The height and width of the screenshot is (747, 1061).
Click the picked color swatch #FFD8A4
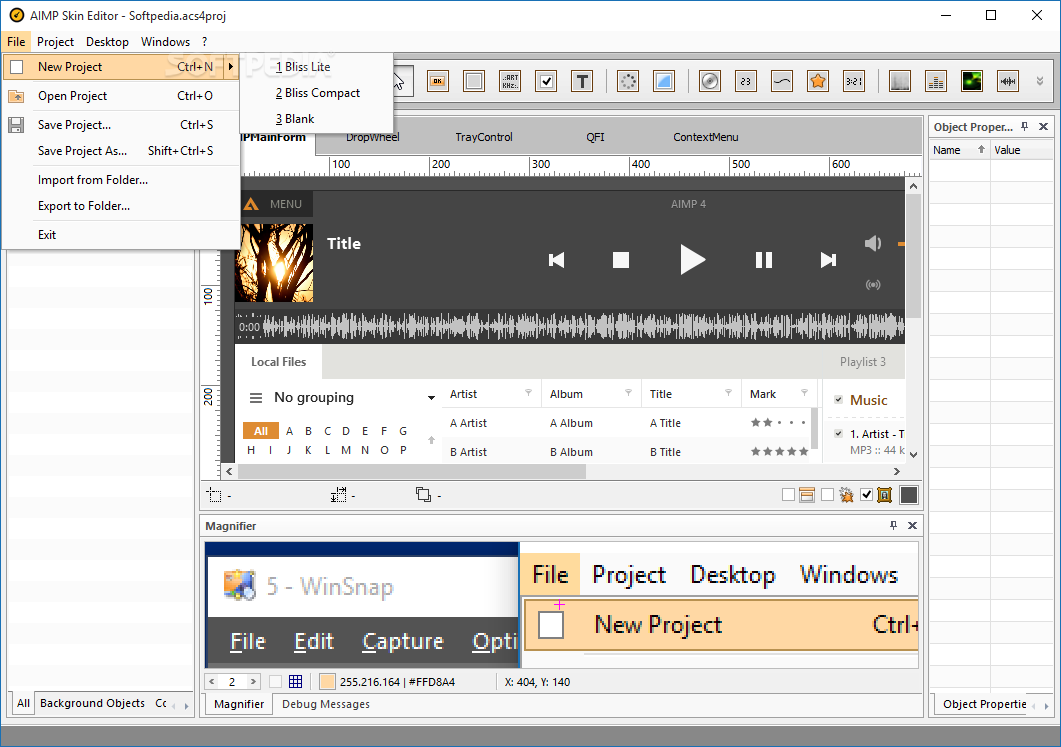[x=328, y=681]
